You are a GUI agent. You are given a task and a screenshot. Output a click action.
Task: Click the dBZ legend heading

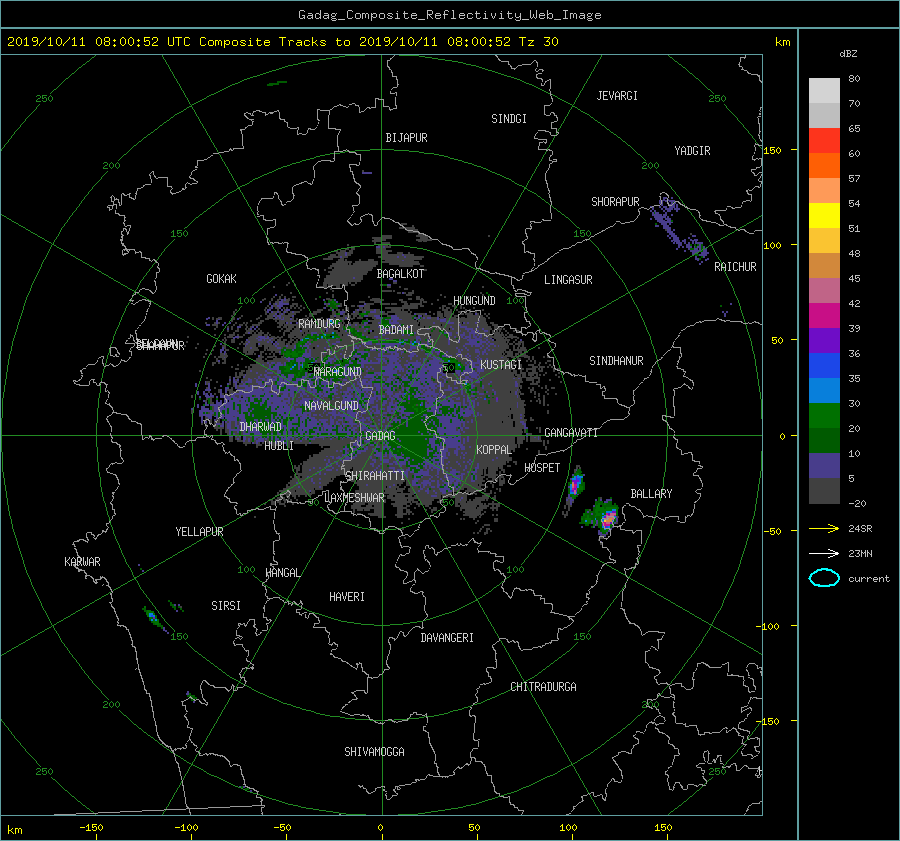point(848,54)
